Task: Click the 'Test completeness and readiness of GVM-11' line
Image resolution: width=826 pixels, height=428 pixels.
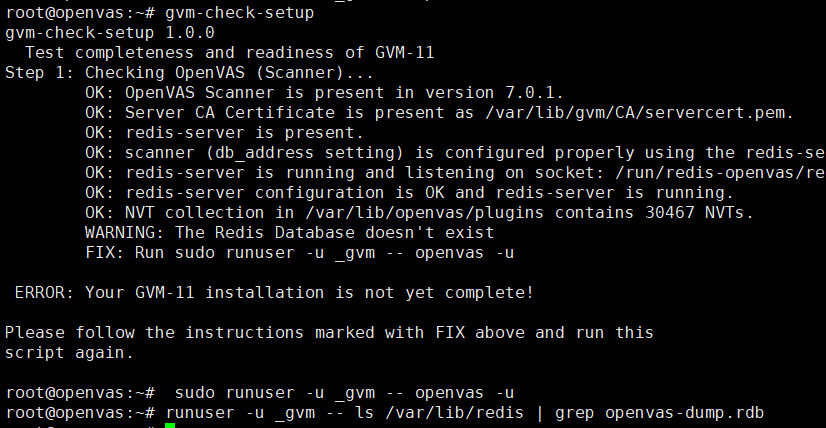Action: click(230, 53)
